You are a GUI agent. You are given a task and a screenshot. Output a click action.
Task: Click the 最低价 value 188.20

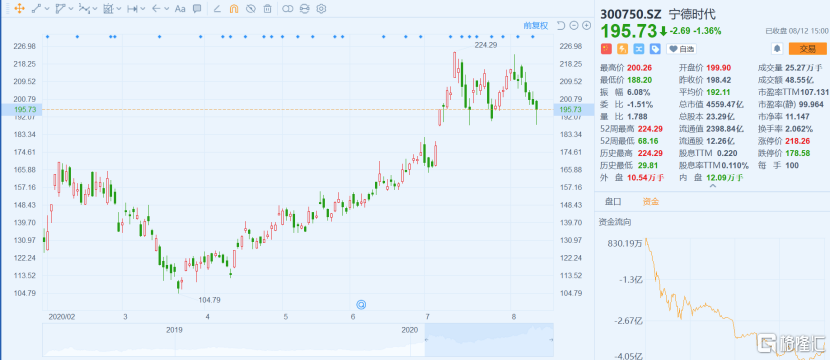pos(639,80)
